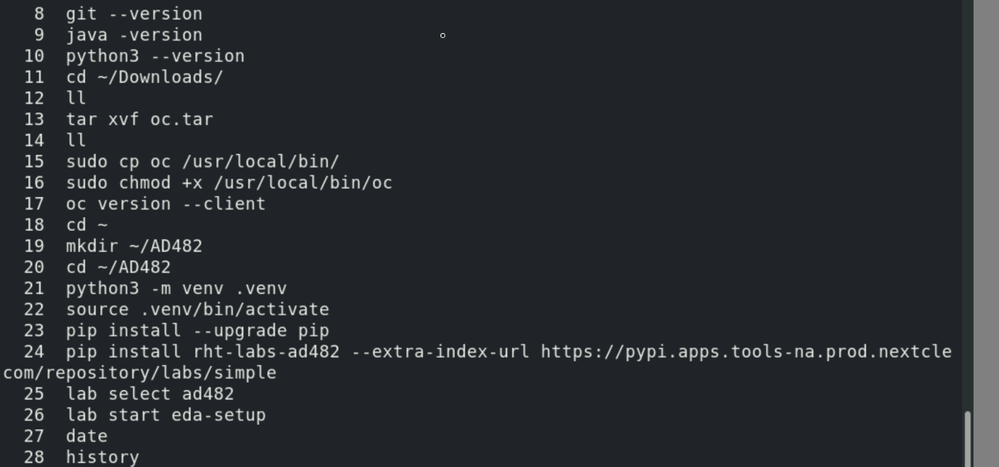The width and height of the screenshot is (999, 467).
Task: Click the 'mkdir ~/AD482' command
Action: pyautogui.click(x=134, y=246)
